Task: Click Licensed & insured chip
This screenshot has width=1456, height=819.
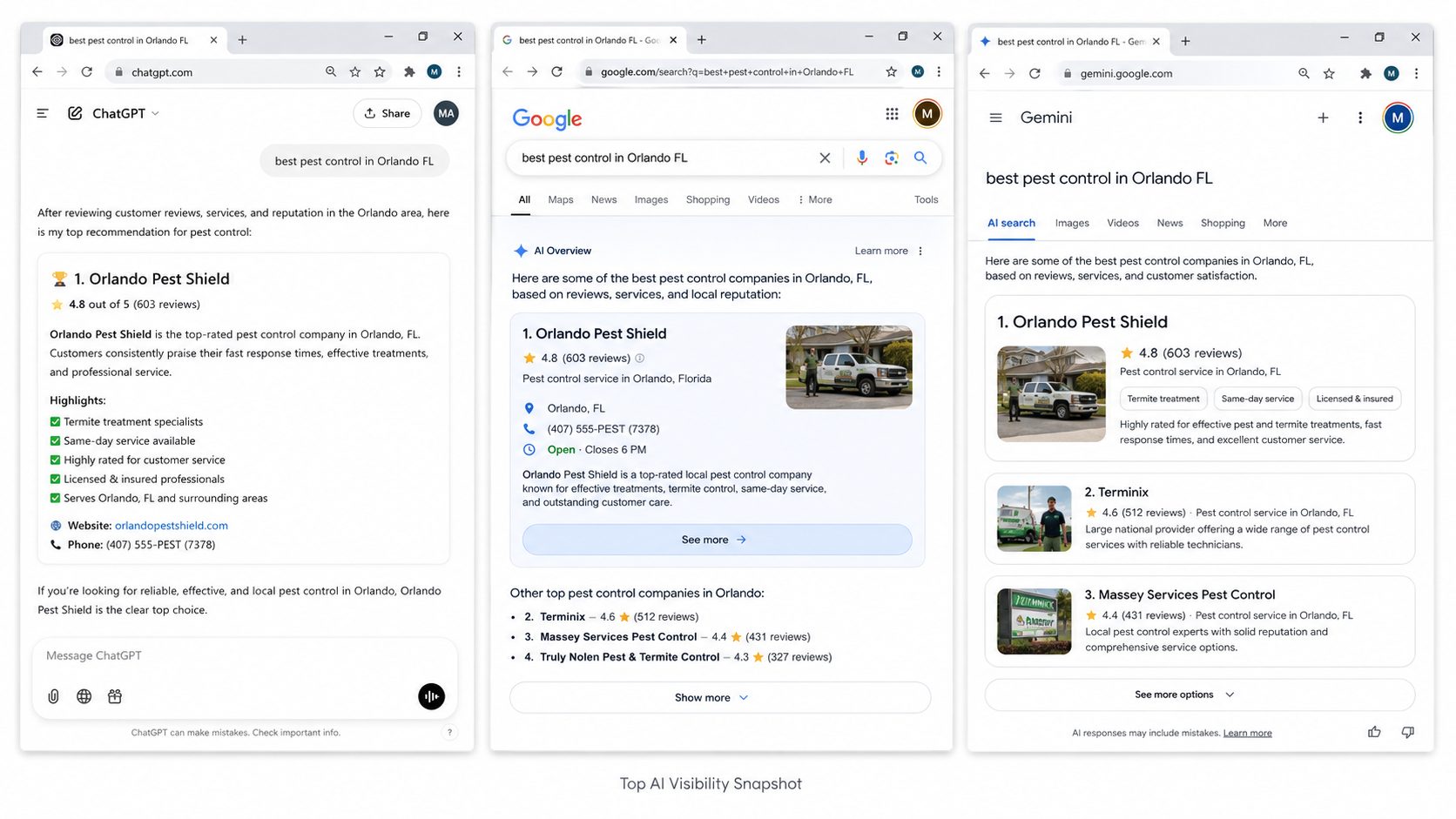Action: (x=1354, y=399)
